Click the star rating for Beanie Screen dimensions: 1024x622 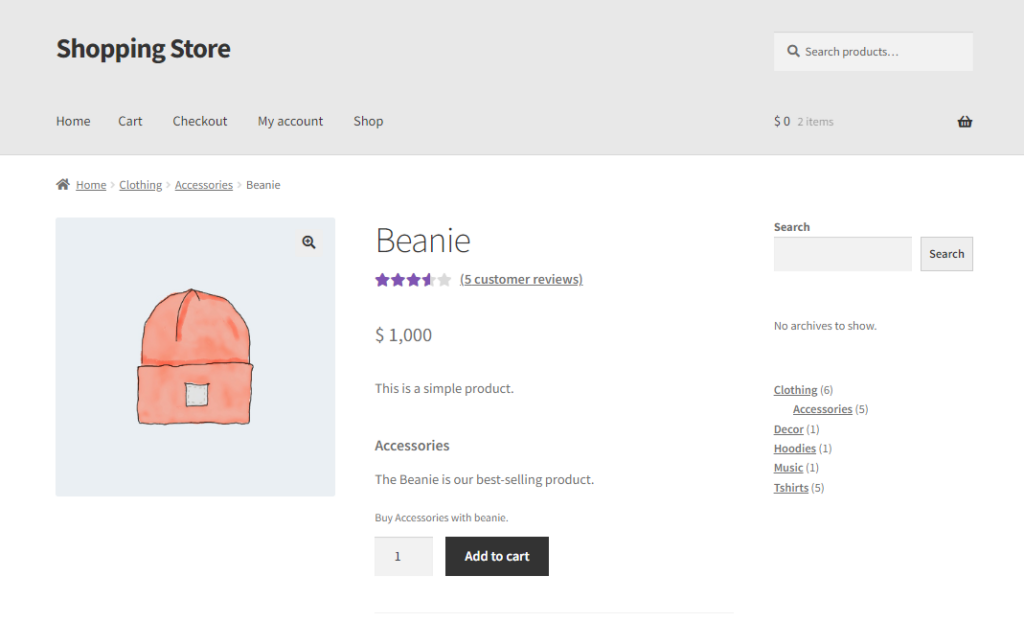[413, 280]
